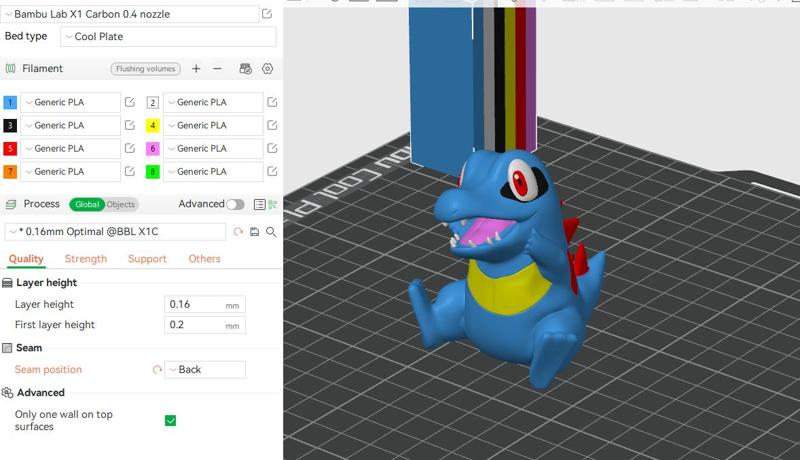The image size is (800, 460).
Task: Switch to the Others tab
Action: tap(204, 259)
